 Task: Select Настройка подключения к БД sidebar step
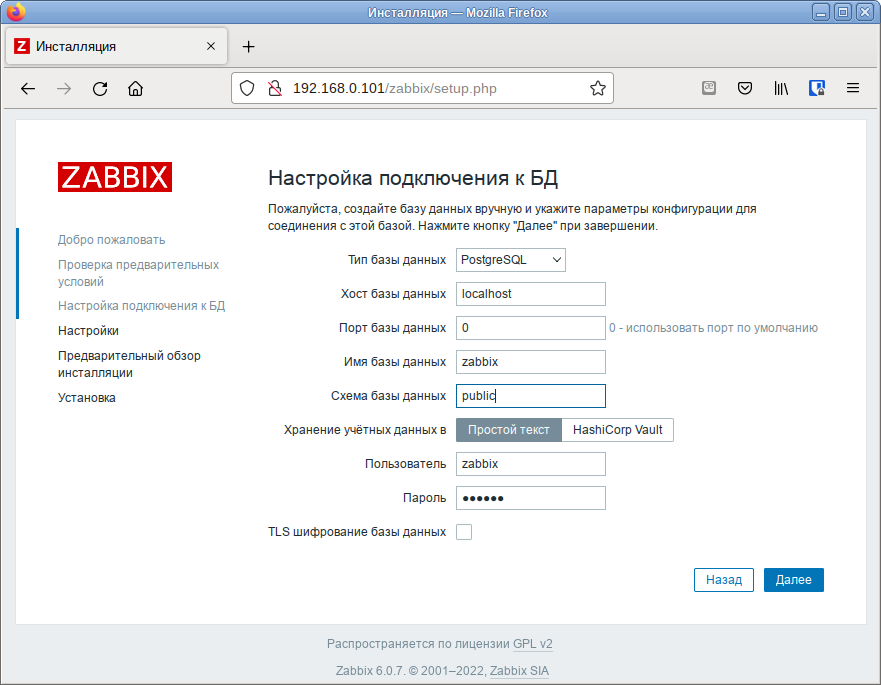(x=141, y=306)
